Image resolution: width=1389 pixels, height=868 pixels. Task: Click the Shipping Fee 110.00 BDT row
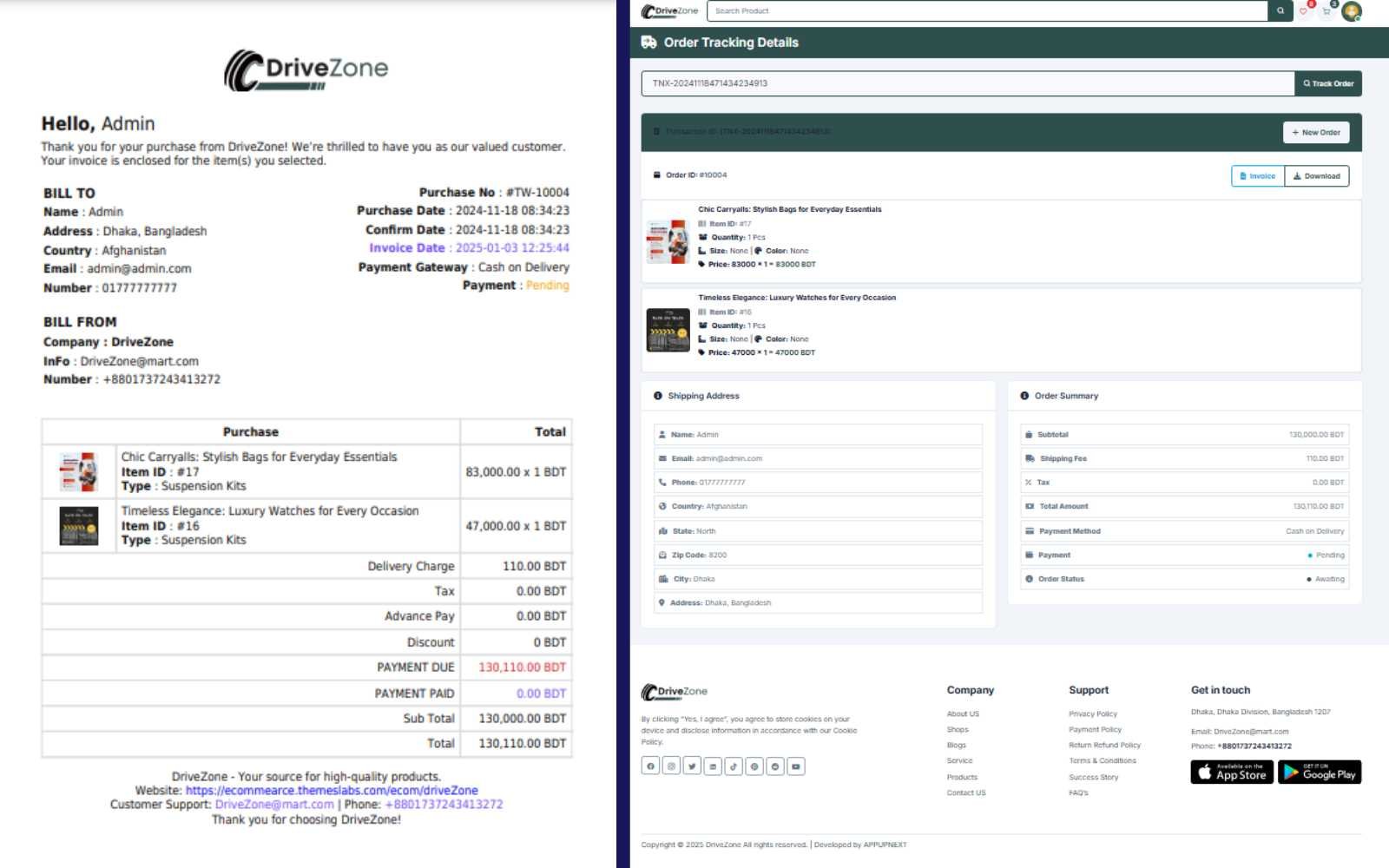[x=1185, y=458]
